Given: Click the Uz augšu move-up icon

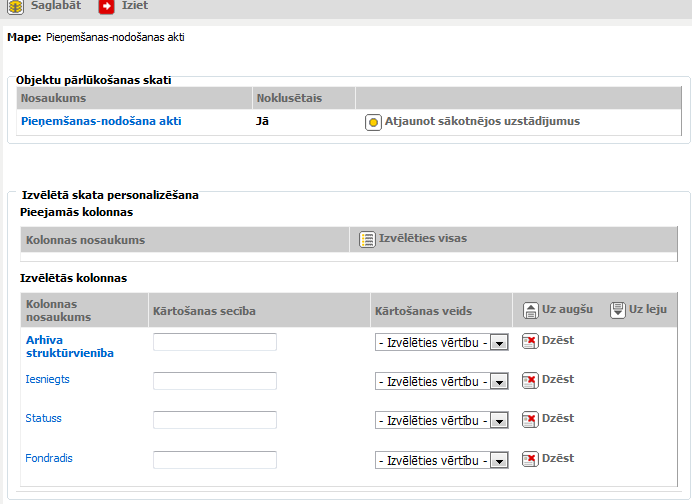Looking at the screenshot, I should point(531,310).
